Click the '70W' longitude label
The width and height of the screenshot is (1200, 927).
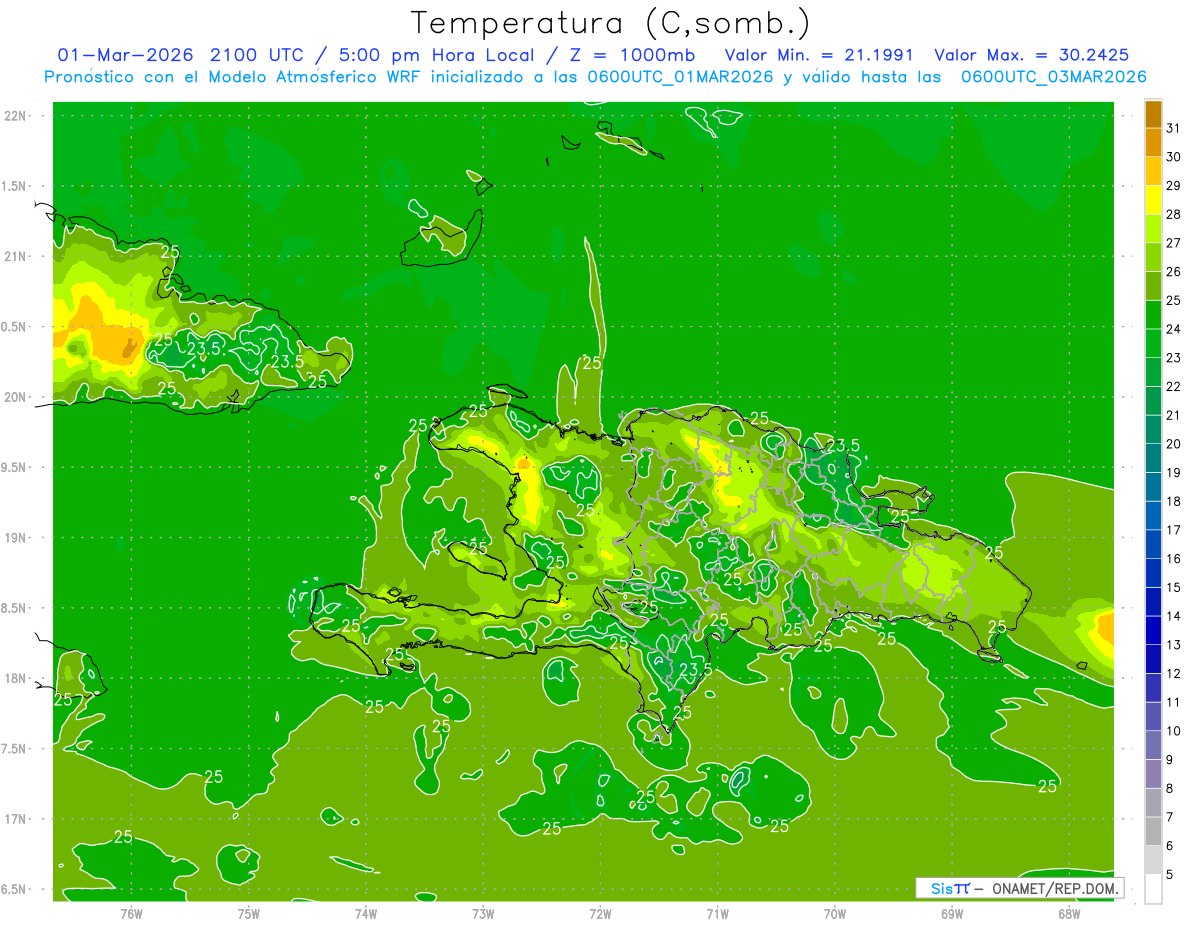(x=835, y=913)
